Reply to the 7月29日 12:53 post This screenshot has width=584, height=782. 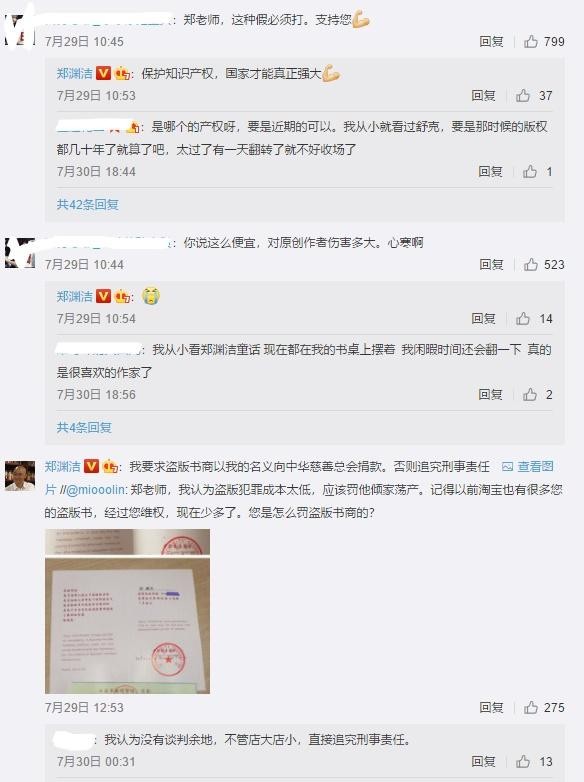[x=491, y=707]
